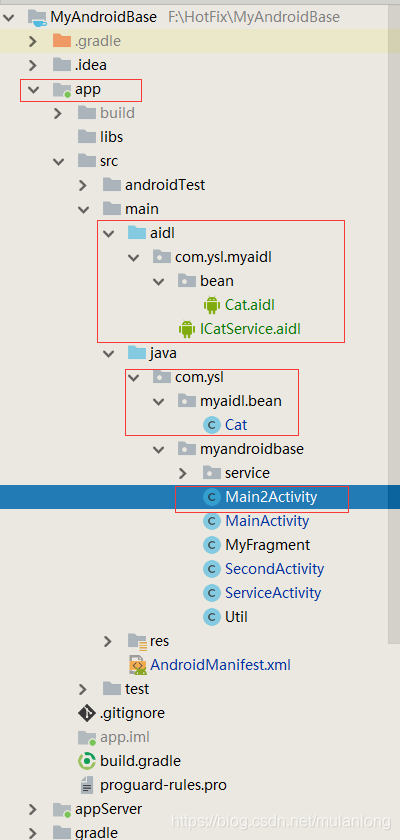Click the androidTest folder icon
The image size is (400, 840).
[112, 185]
